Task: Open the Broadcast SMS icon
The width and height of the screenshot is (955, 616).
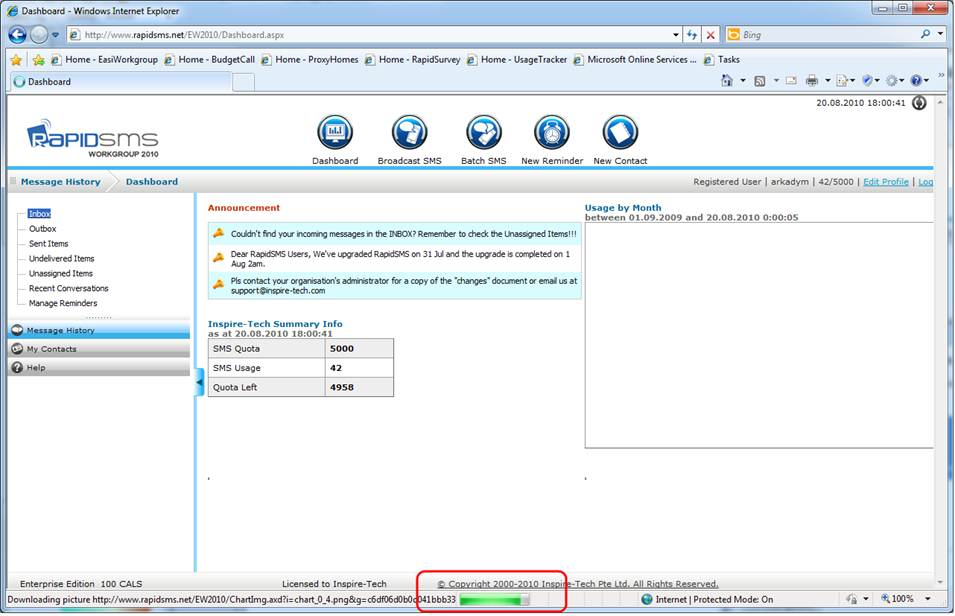Action: pyautogui.click(x=409, y=132)
